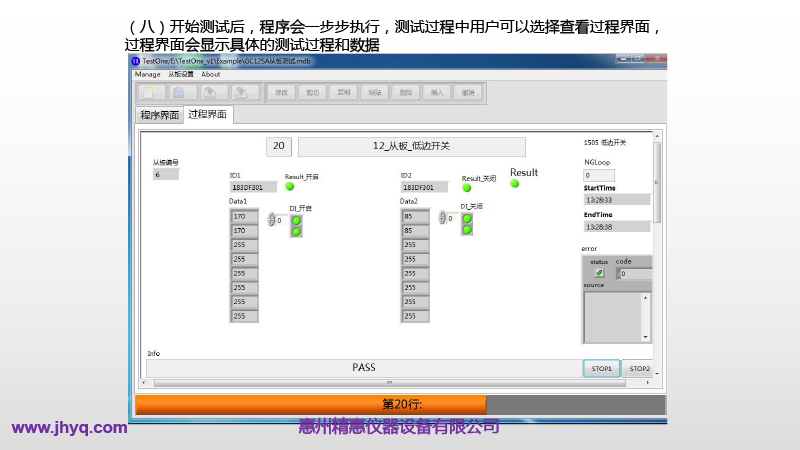Open the About menu
This screenshot has height=450, width=800.
click(211, 74)
